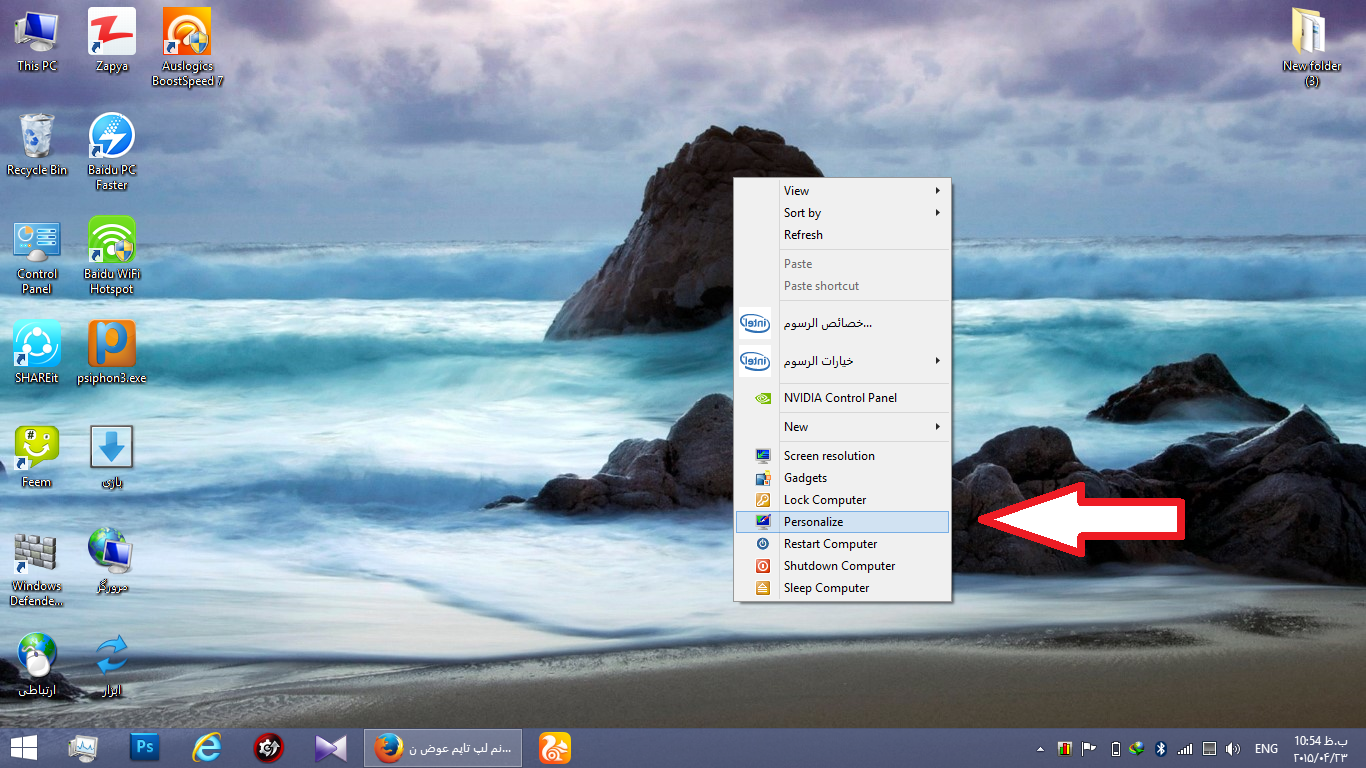This screenshot has width=1366, height=768.
Task: Open NVIDIA Control Panel from context menu
Action: pyautogui.click(x=842, y=398)
